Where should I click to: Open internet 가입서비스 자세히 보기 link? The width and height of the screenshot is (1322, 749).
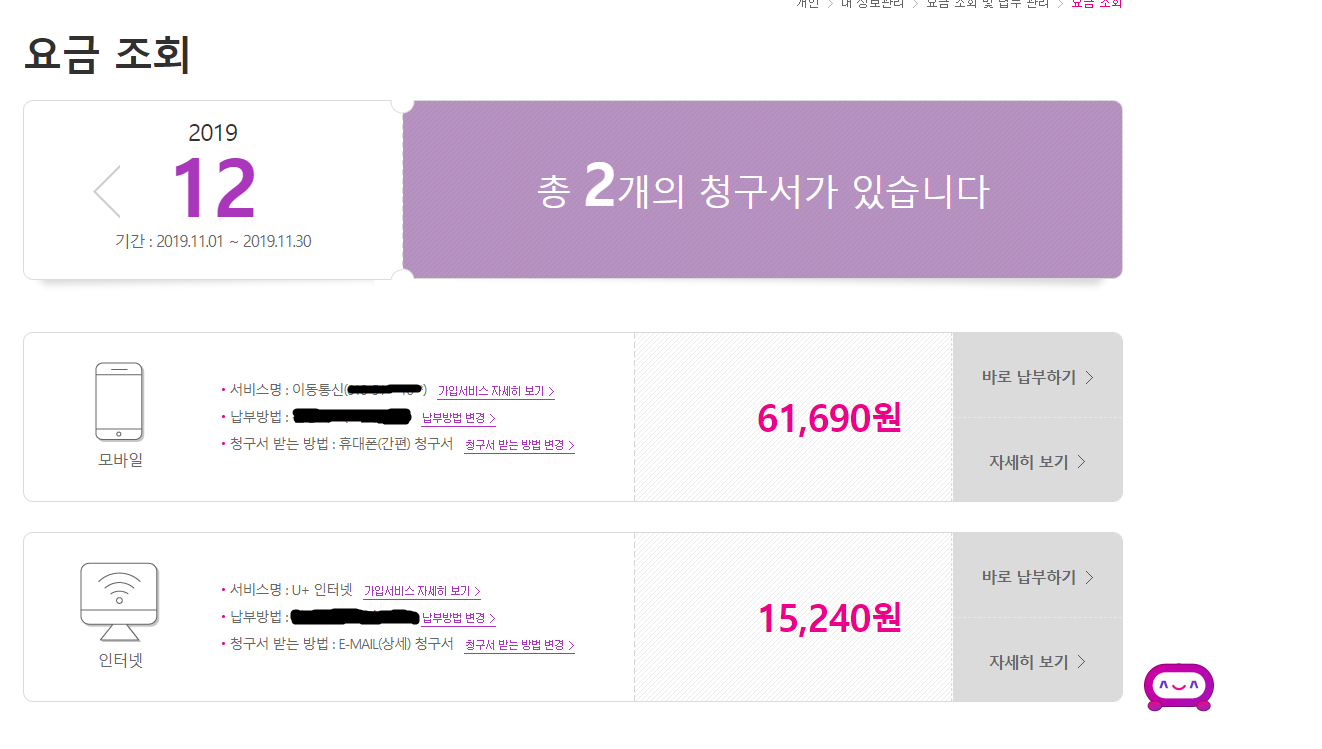point(422,591)
